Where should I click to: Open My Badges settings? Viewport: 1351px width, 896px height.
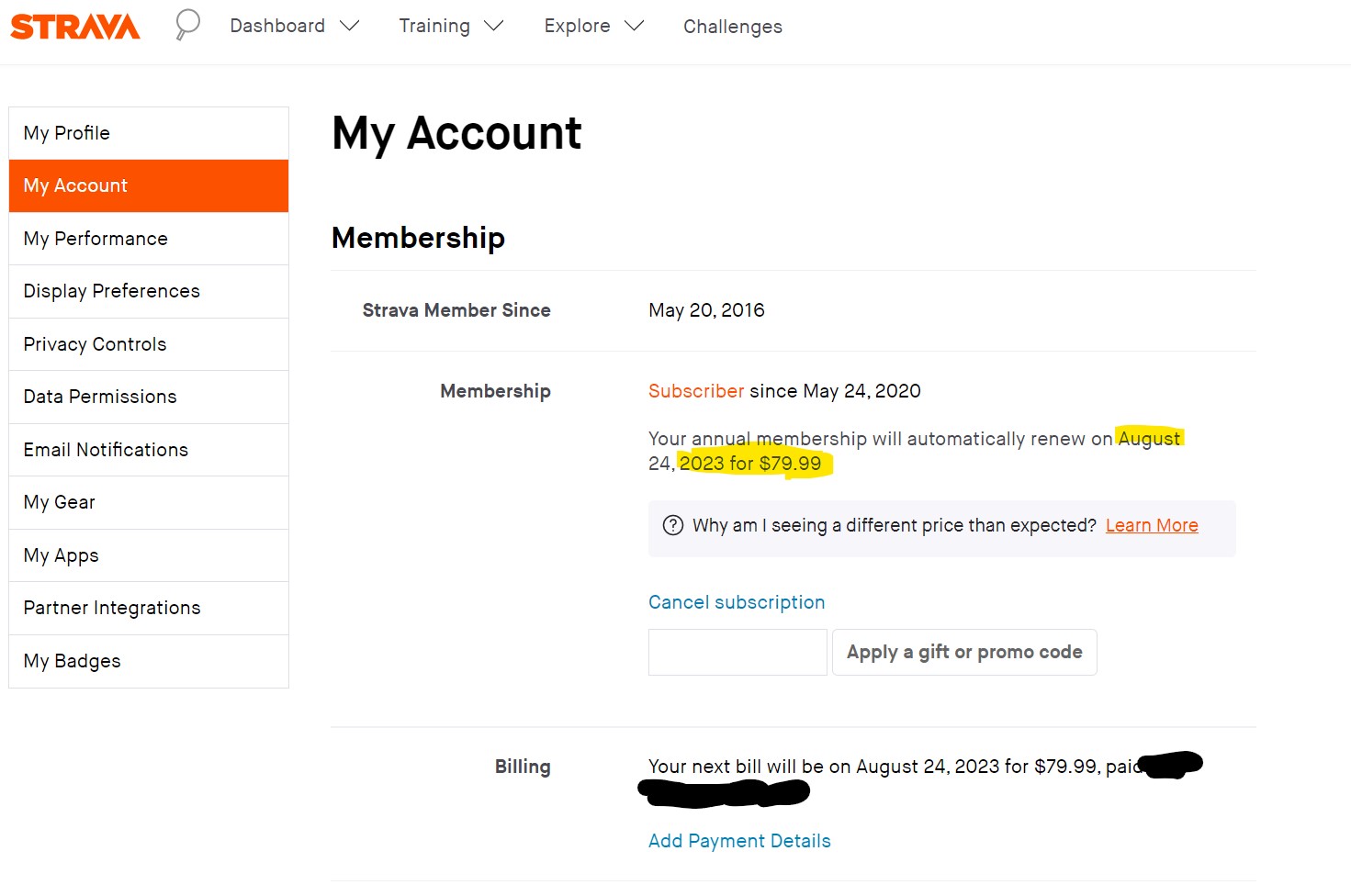pos(149,661)
